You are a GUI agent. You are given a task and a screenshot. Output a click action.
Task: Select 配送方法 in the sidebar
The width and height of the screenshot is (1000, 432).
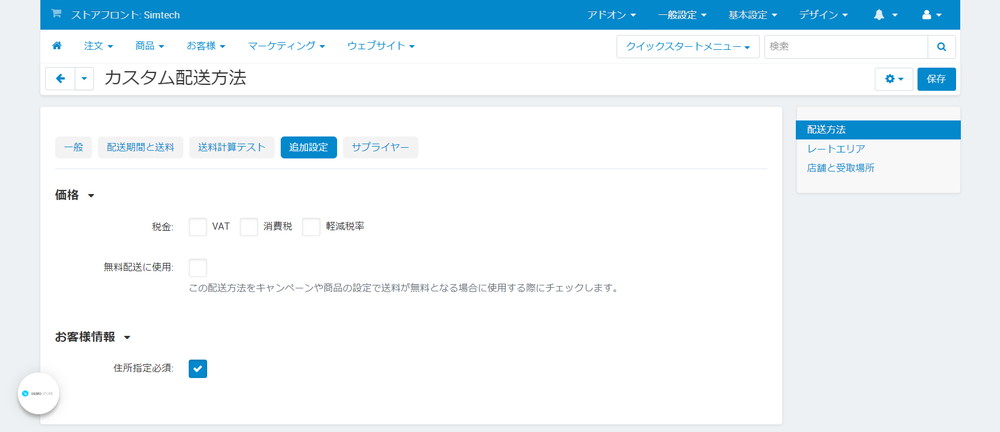coord(878,130)
